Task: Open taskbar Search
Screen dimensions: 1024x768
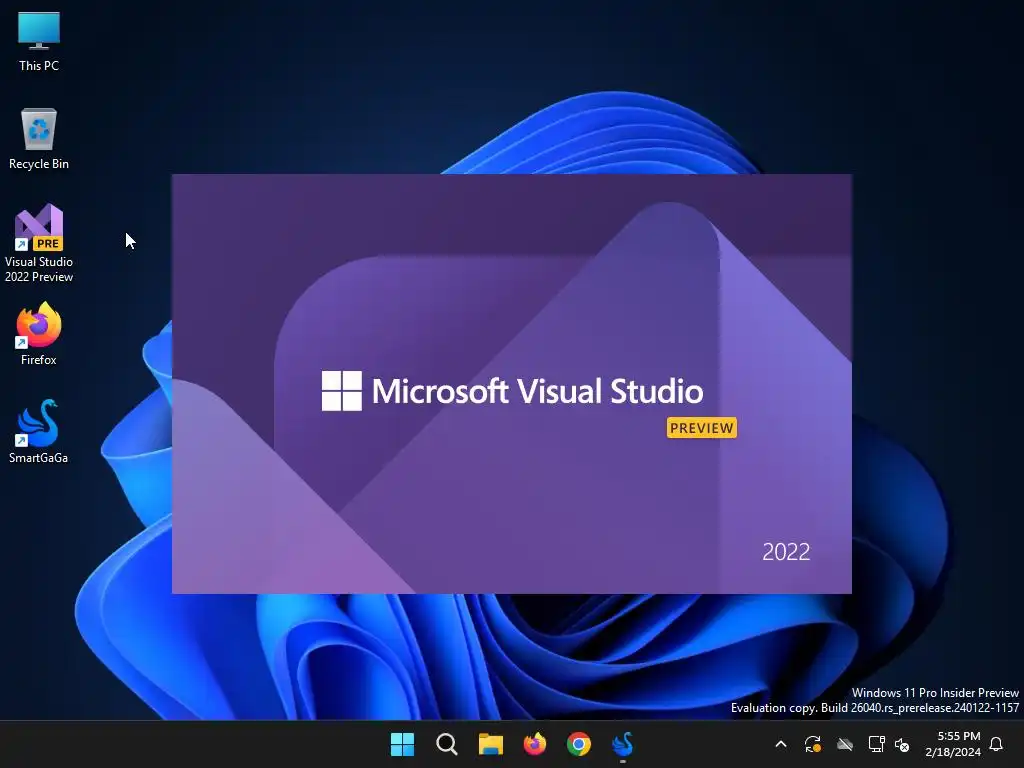Action: point(447,744)
